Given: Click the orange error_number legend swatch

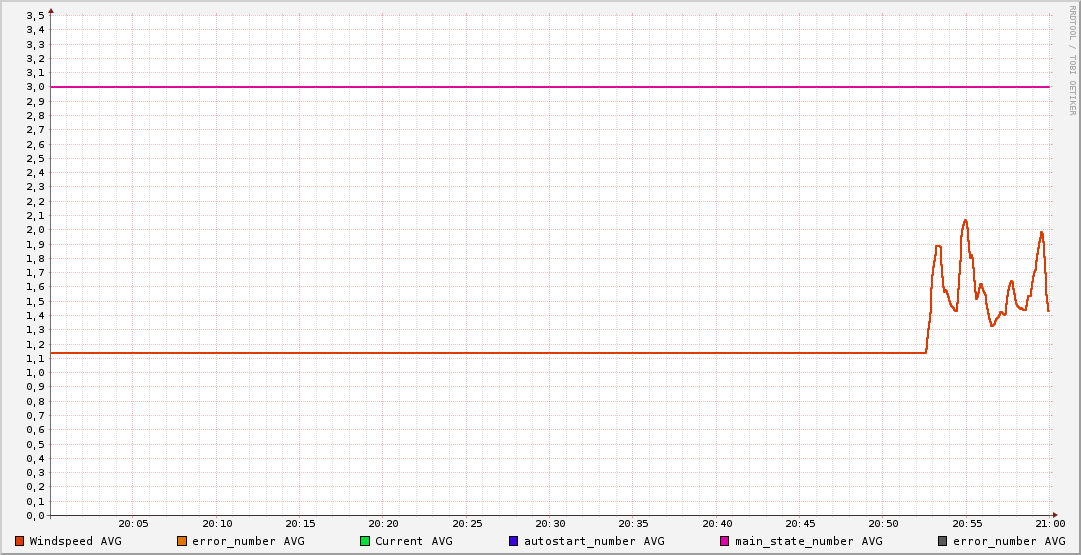Looking at the screenshot, I should [x=182, y=541].
